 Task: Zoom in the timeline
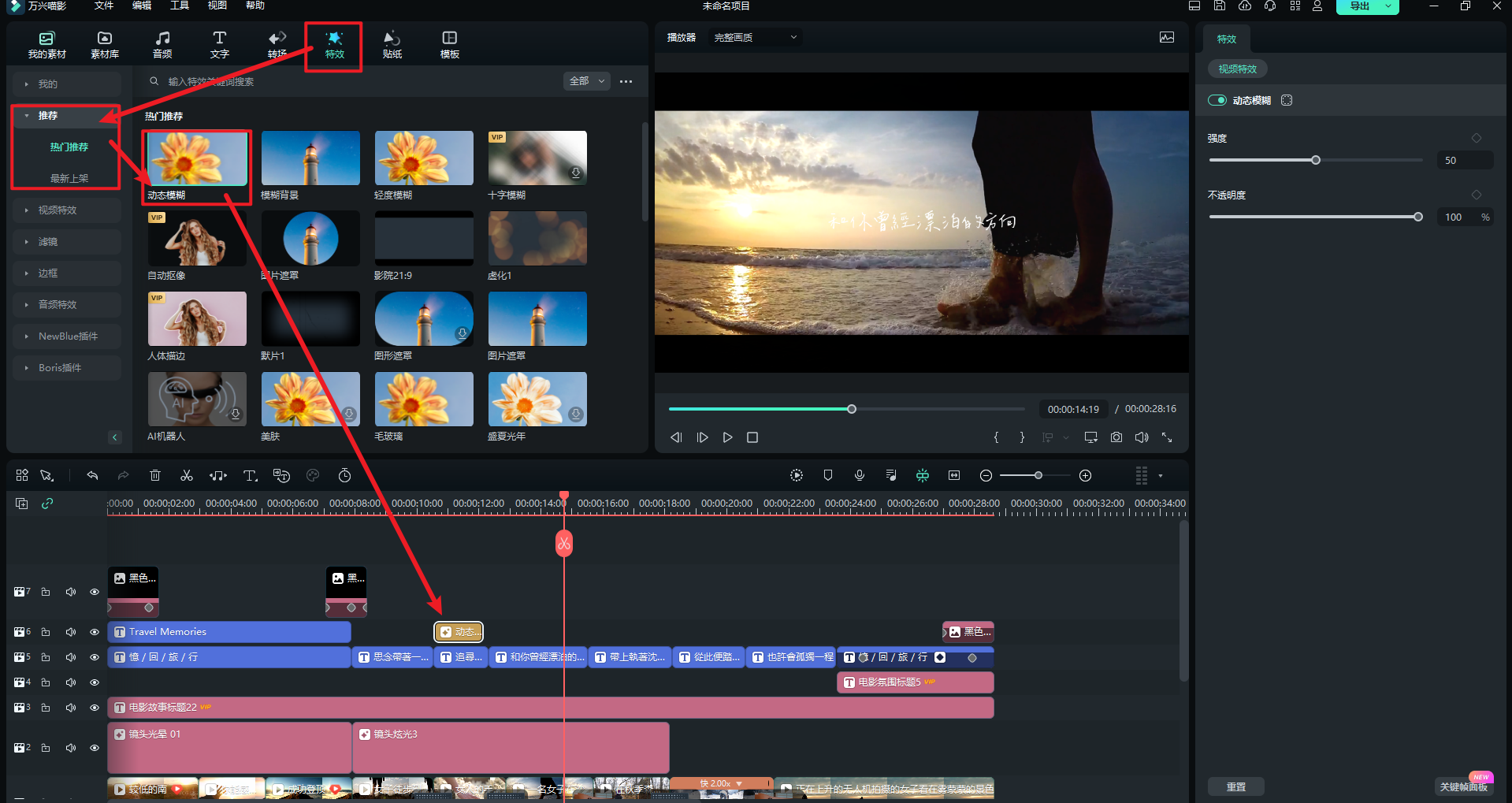(x=1085, y=475)
